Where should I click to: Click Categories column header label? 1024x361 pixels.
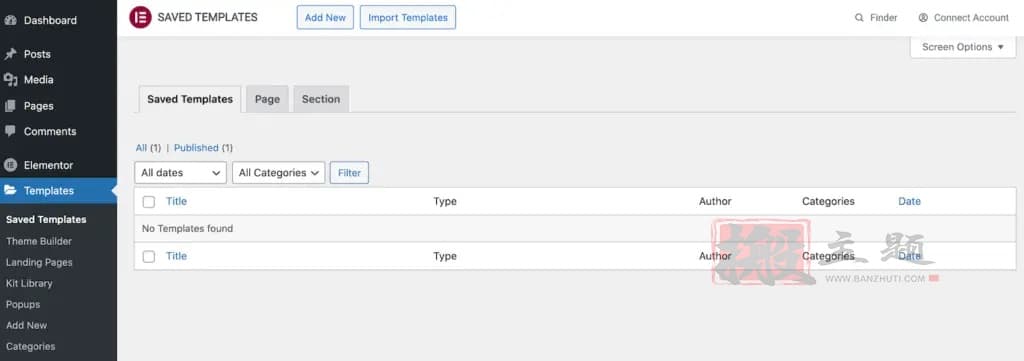point(828,201)
